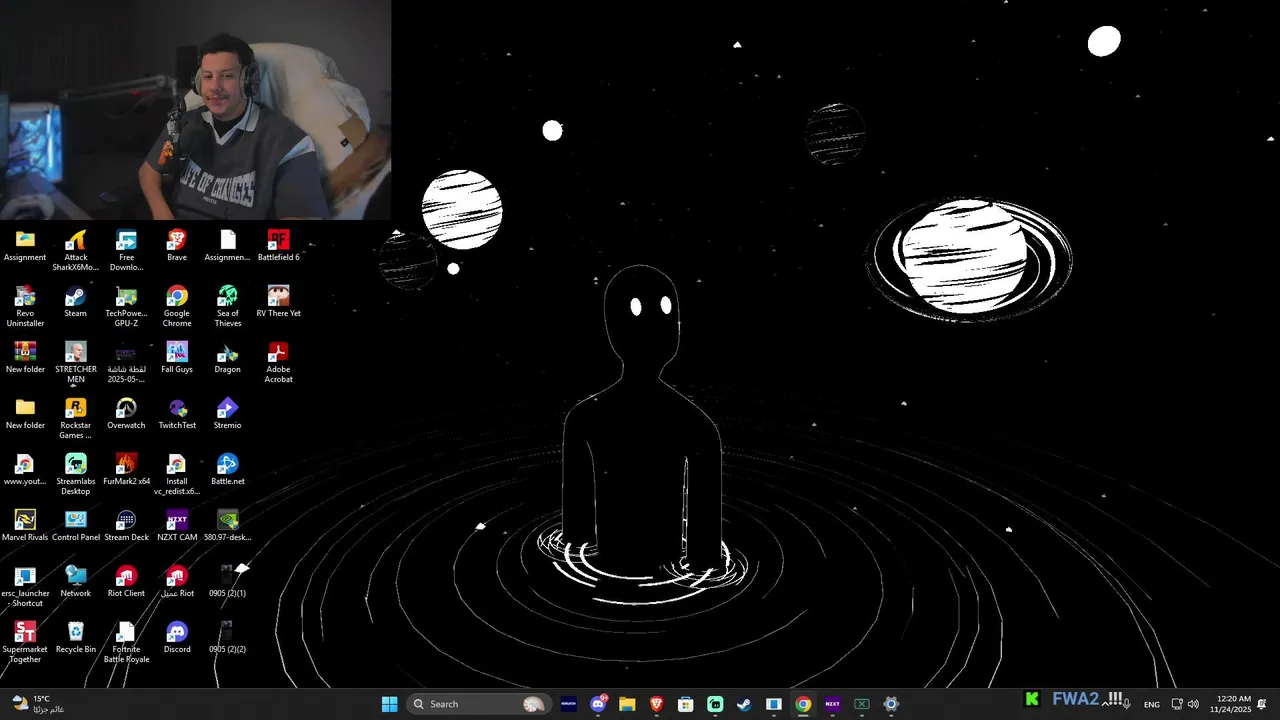1280x720 pixels.
Task: Select the Attack SharkX6 shortcut
Action: click(x=76, y=251)
